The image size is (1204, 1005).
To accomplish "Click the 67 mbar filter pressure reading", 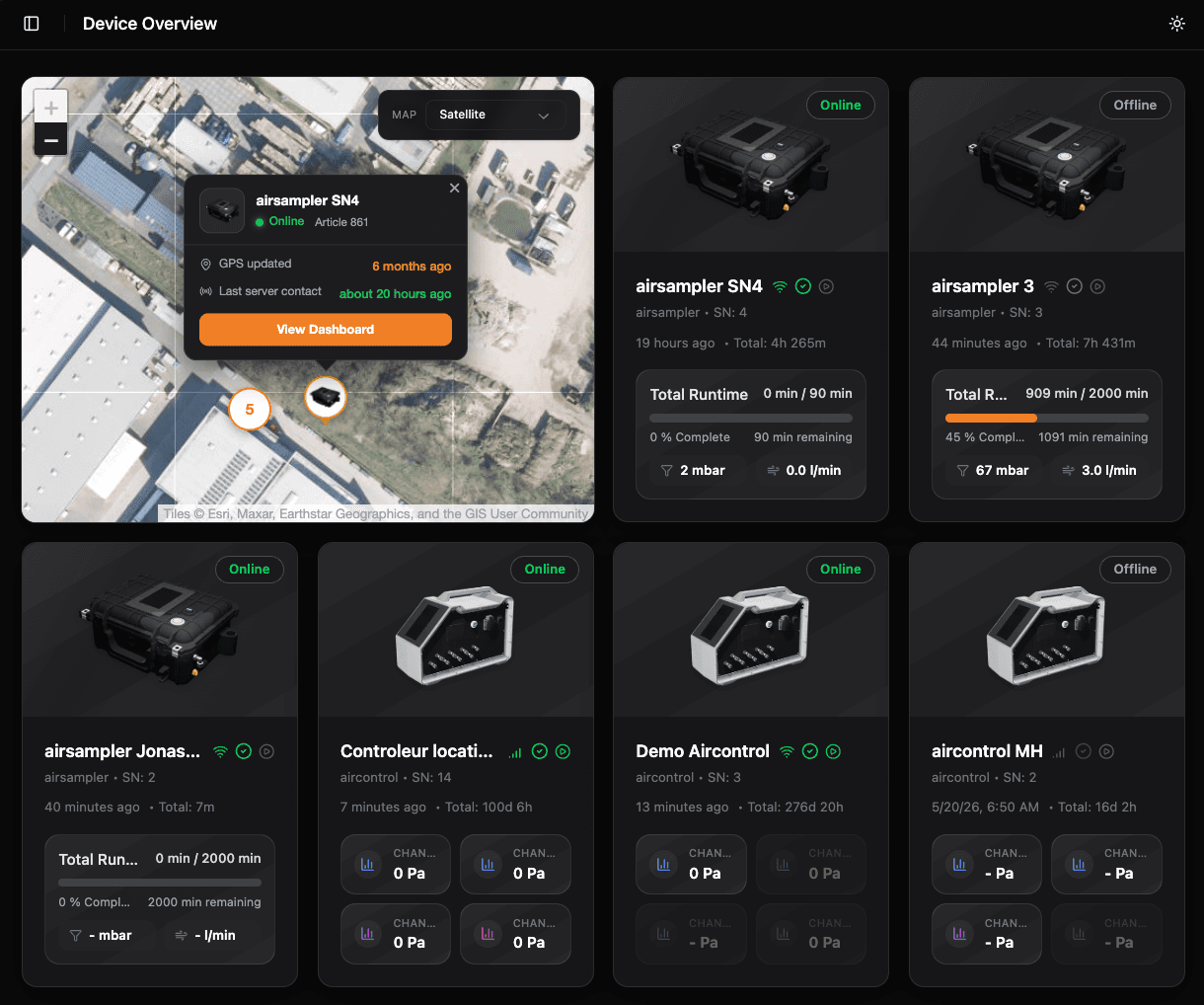I will [x=993, y=471].
